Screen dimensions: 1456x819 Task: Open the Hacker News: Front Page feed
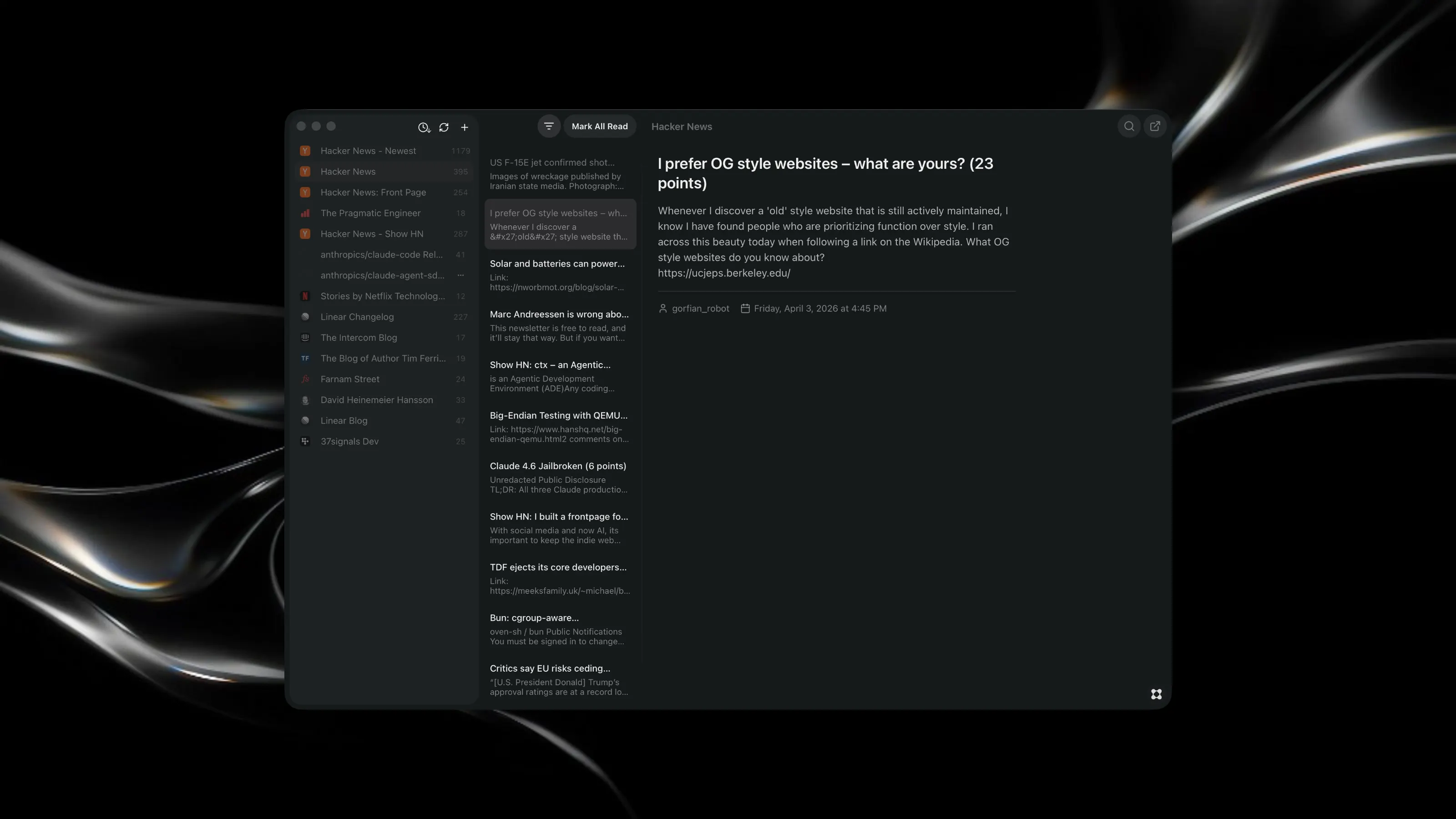pos(384,192)
